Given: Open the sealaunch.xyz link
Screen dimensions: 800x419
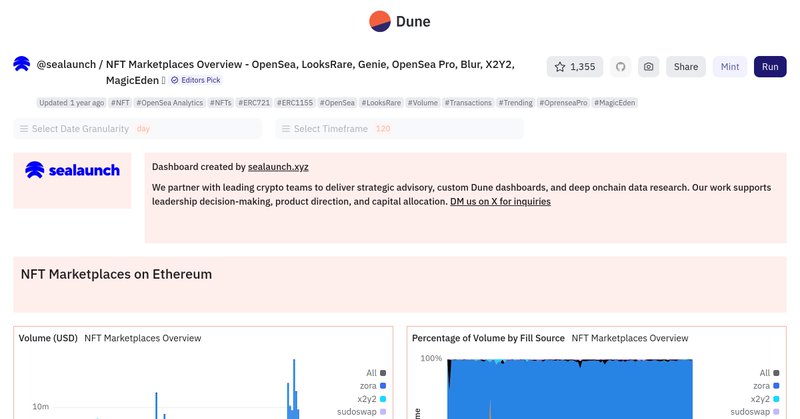Looking at the screenshot, I should pos(278,167).
